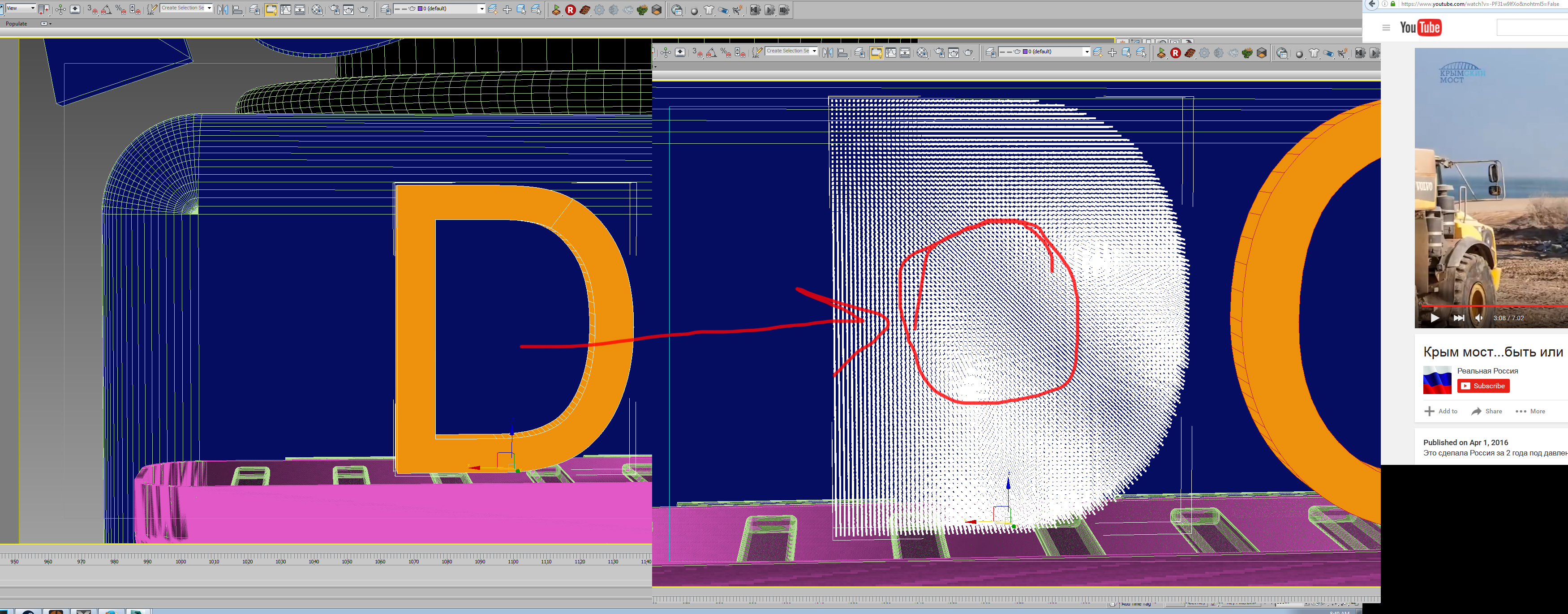Click the Align tool in top-left toolbar
The image size is (1568, 614).
coord(237,10)
